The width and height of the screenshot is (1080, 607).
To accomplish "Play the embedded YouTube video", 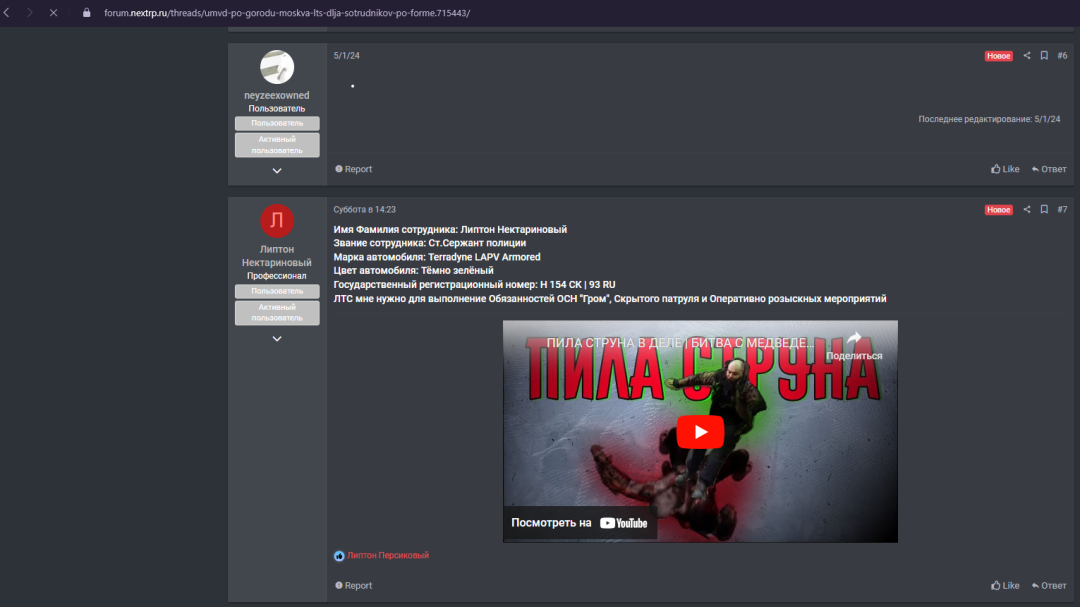I will 700,432.
